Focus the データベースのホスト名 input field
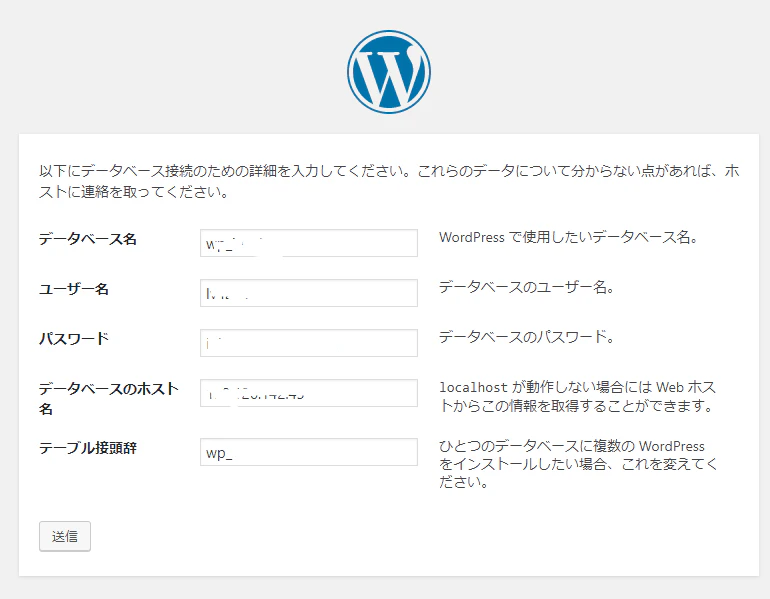The image size is (770, 599). point(309,393)
